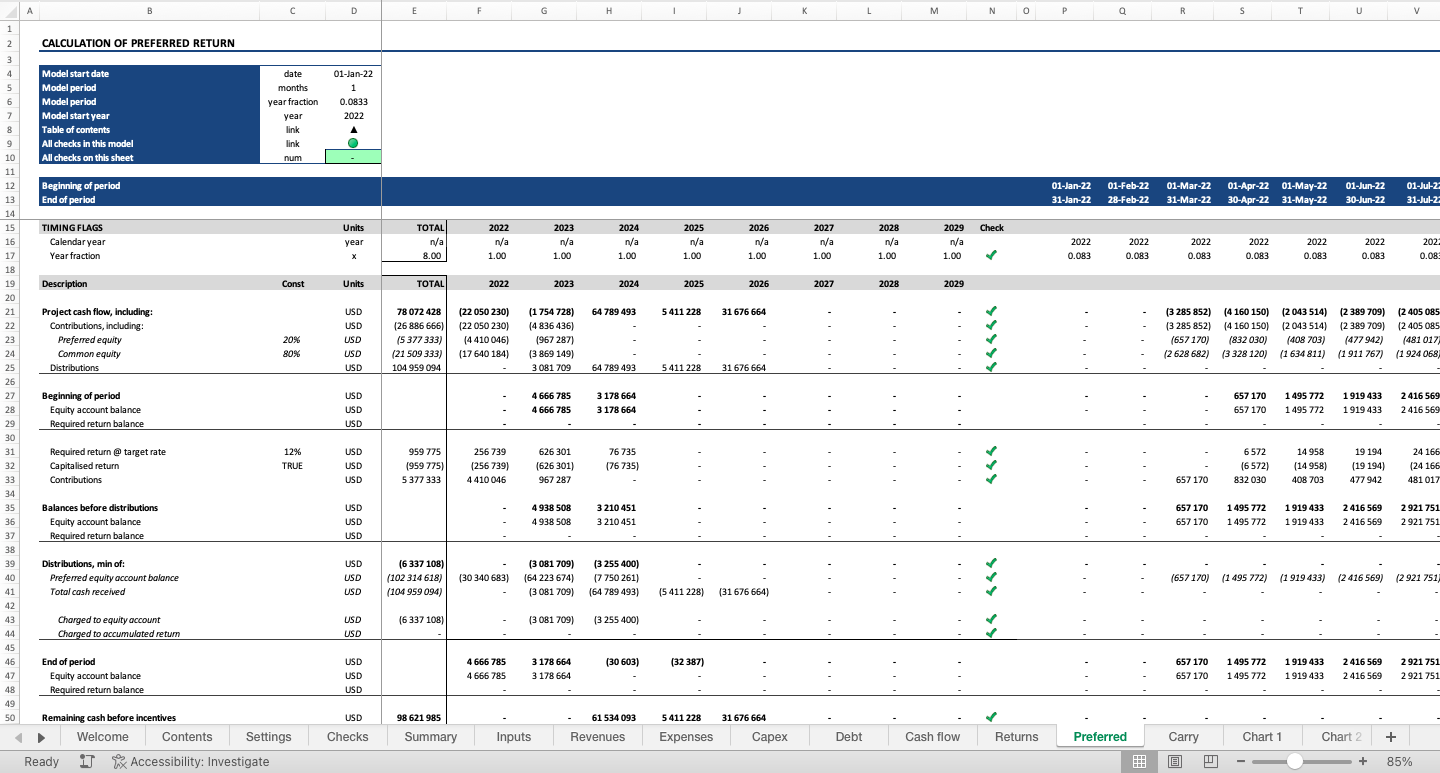The height and width of the screenshot is (773, 1440).
Task: Click the green check in Year fraction row
Action: click(991, 256)
